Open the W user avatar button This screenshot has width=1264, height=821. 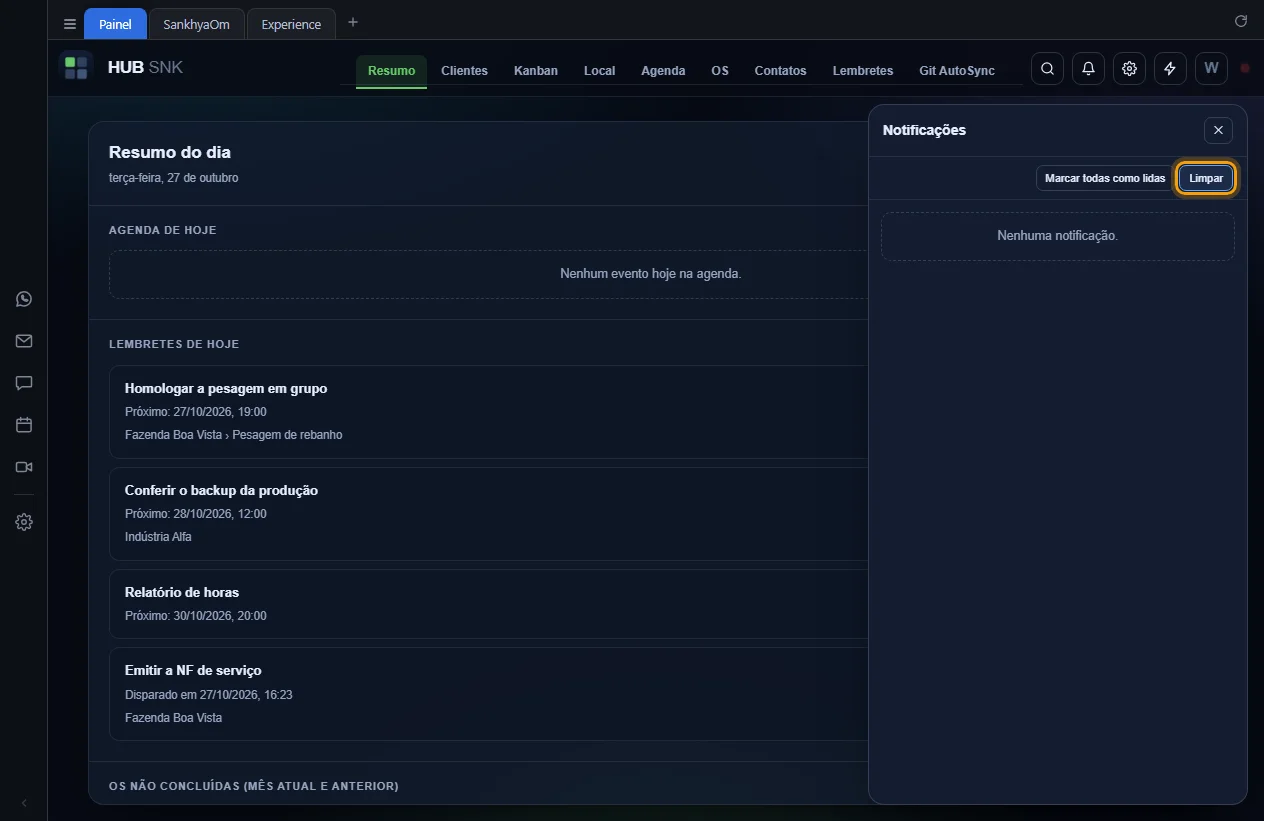pos(1211,68)
